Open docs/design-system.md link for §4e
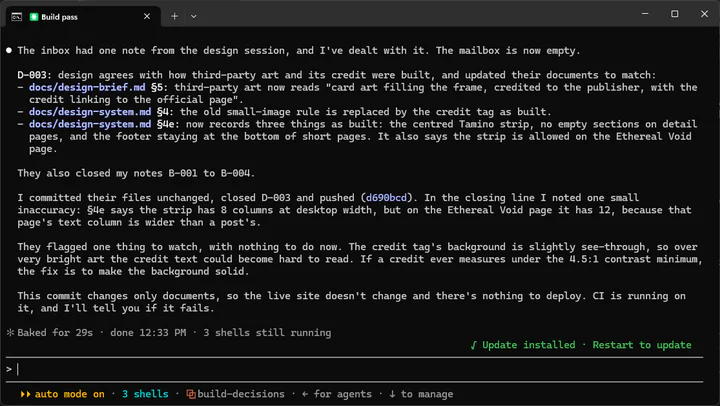Screen dimensions: 720x406 (90, 124)
